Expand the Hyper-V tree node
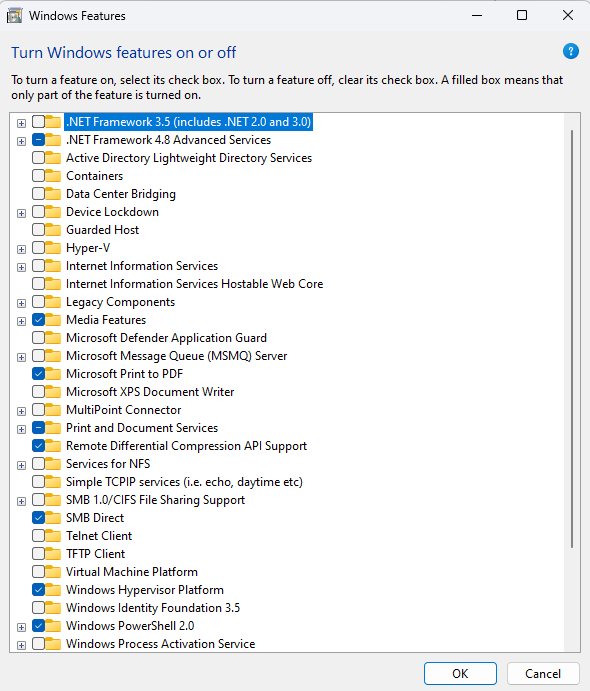 tap(21, 249)
